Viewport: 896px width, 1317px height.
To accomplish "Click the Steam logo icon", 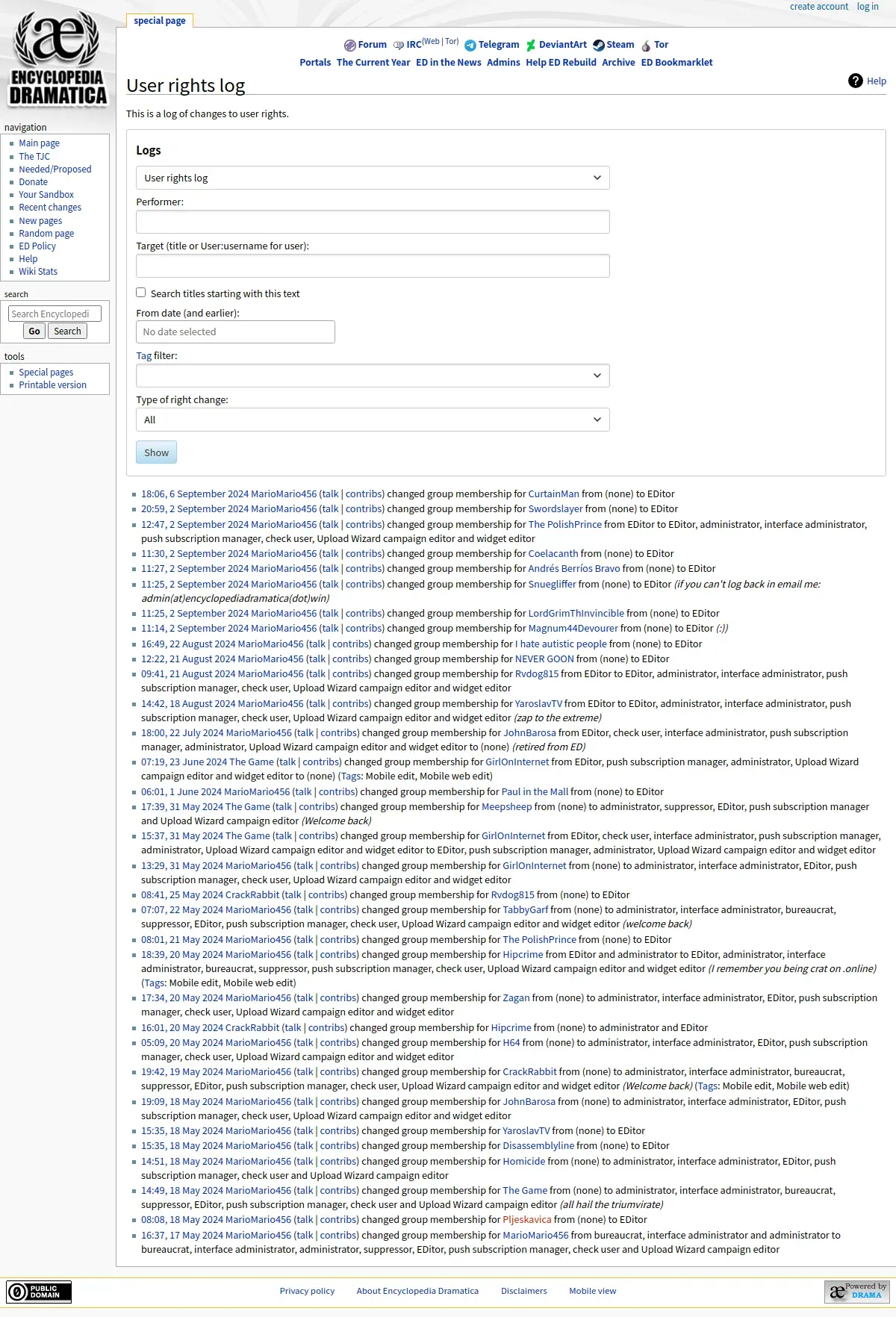I will 598,46.
